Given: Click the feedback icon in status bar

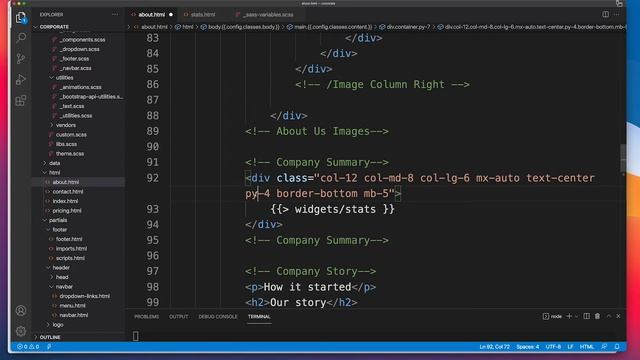Looking at the screenshot, I should coord(604,347).
